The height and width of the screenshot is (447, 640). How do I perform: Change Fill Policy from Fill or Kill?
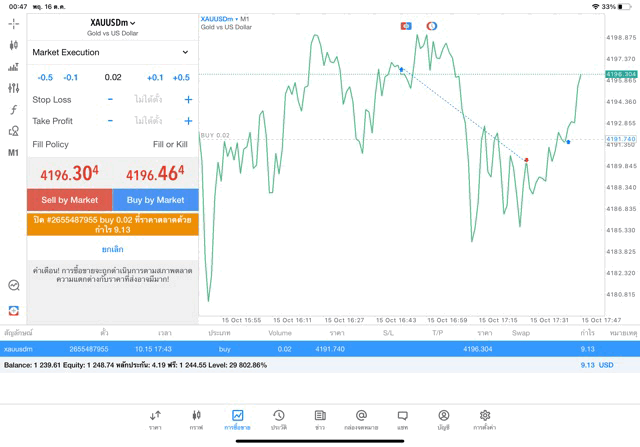[x=170, y=144]
